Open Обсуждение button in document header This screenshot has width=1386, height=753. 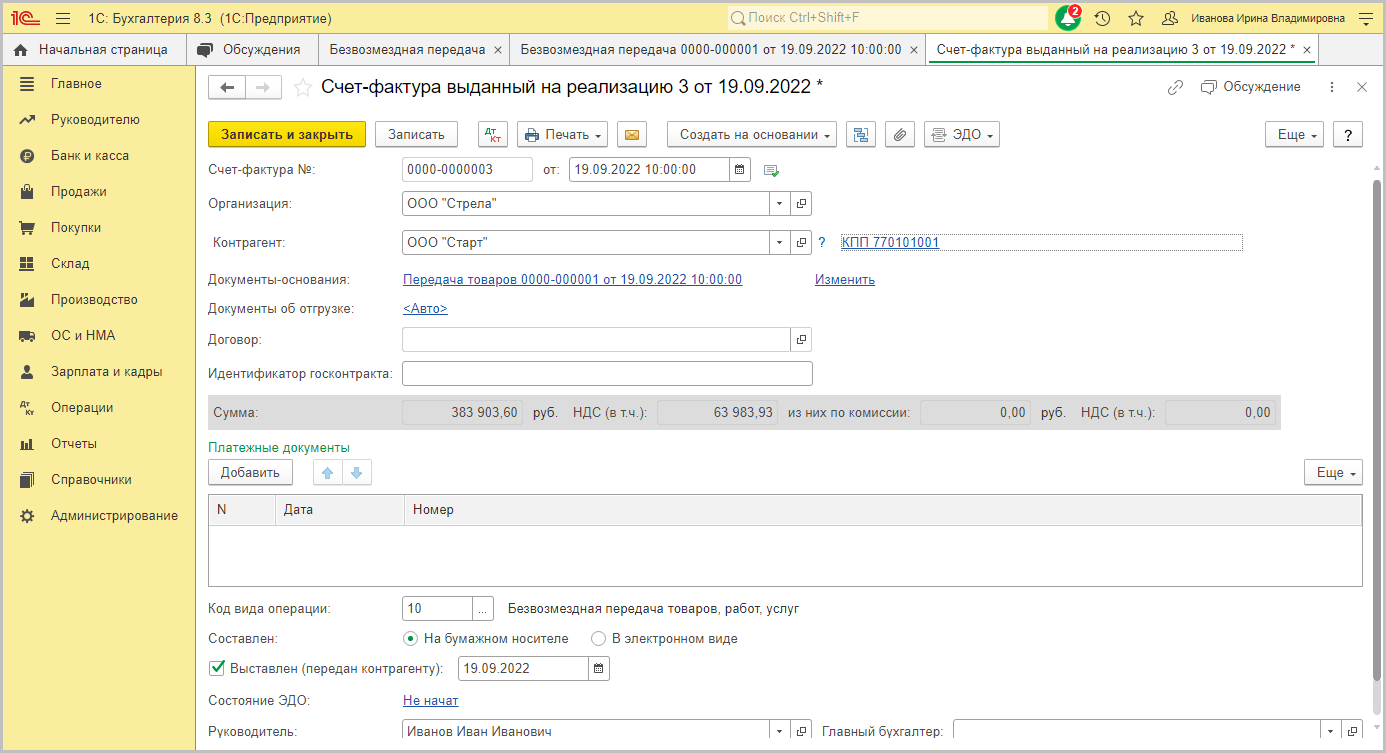coord(1251,88)
